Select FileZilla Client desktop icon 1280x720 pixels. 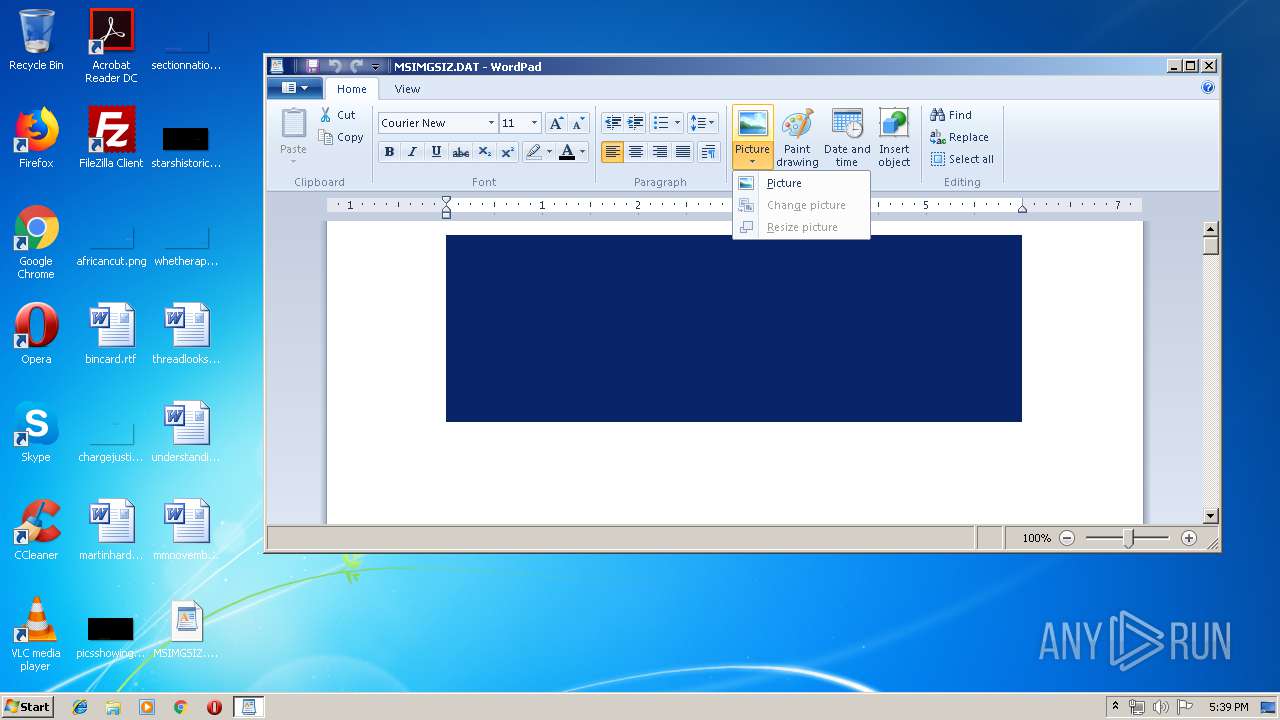click(111, 138)
